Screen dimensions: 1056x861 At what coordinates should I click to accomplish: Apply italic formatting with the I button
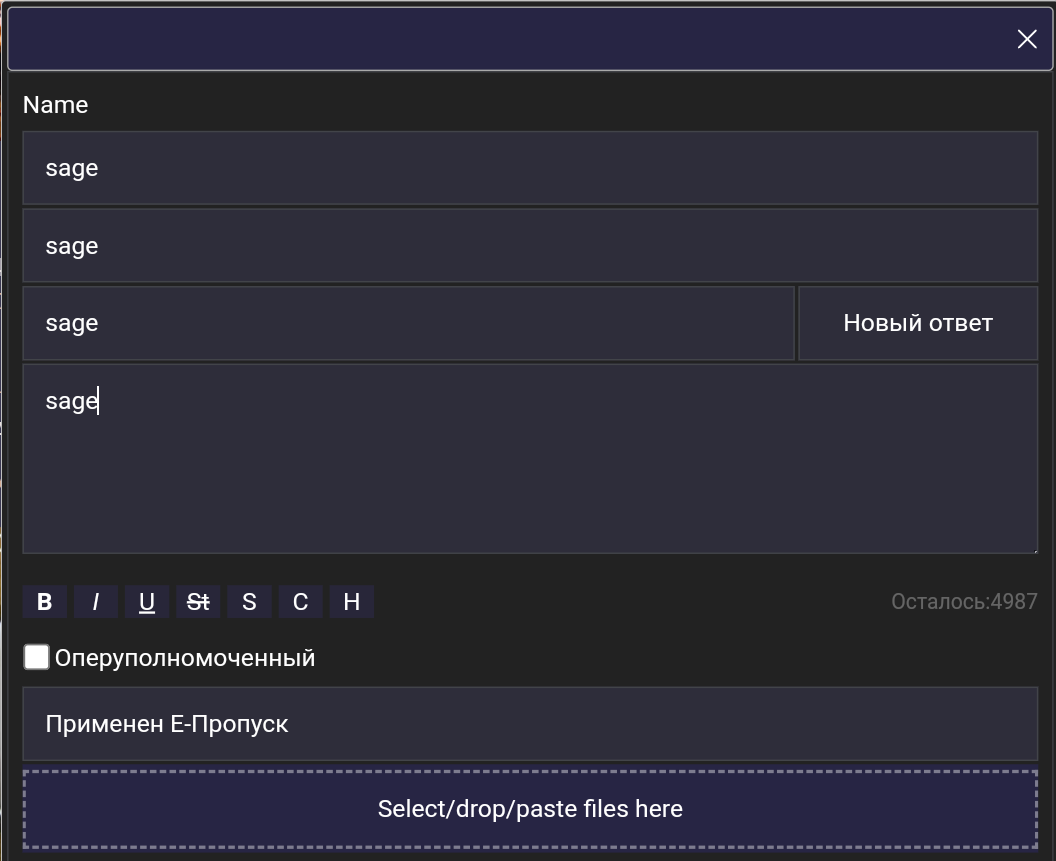pos(96,602)
